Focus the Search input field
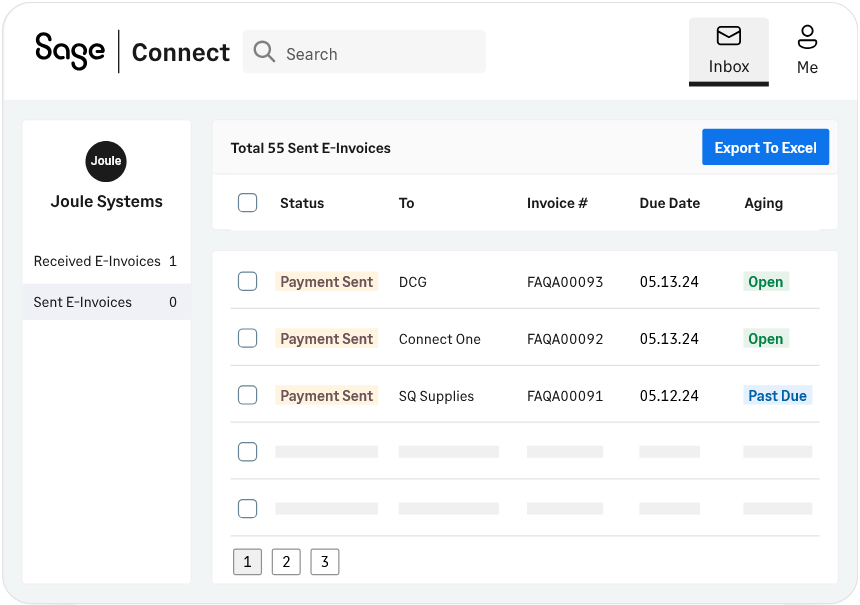Image resolution: width=860 pixels, height=605 pixels. pos(364,52)
